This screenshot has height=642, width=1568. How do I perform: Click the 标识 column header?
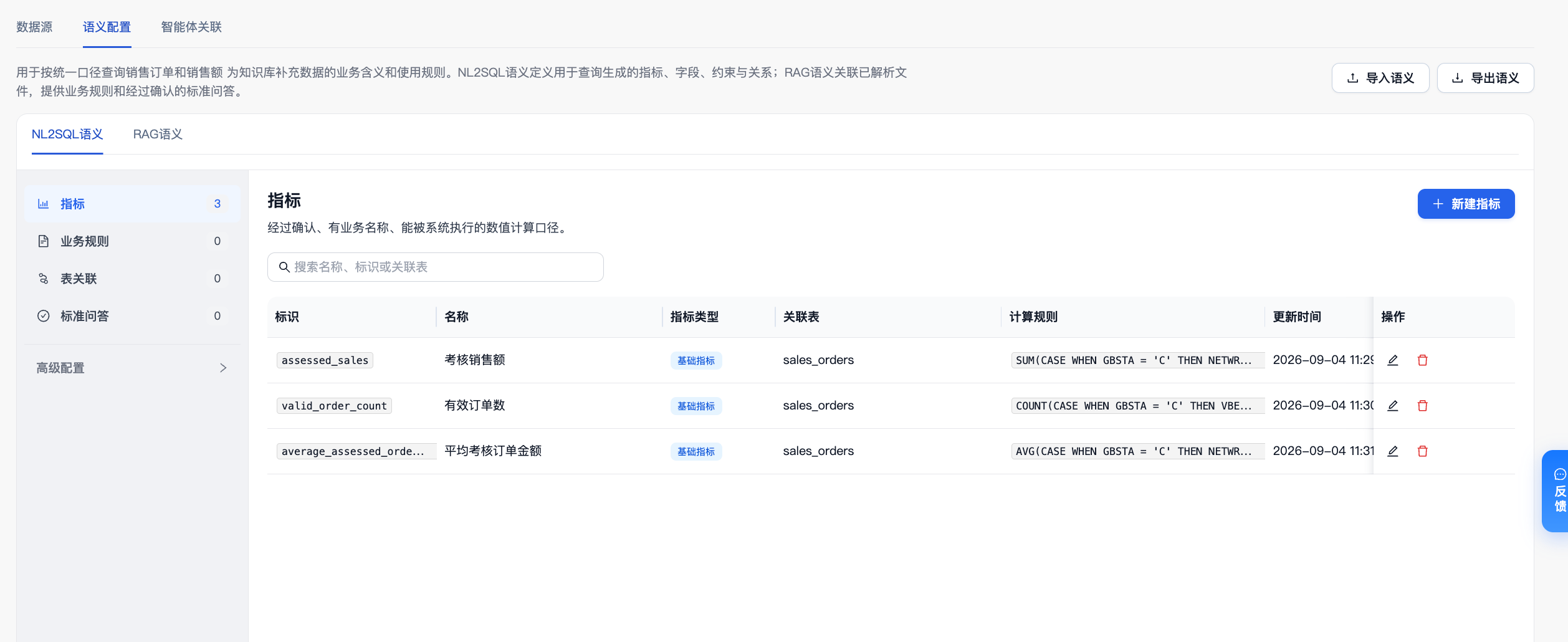click(x=287, y=317)
